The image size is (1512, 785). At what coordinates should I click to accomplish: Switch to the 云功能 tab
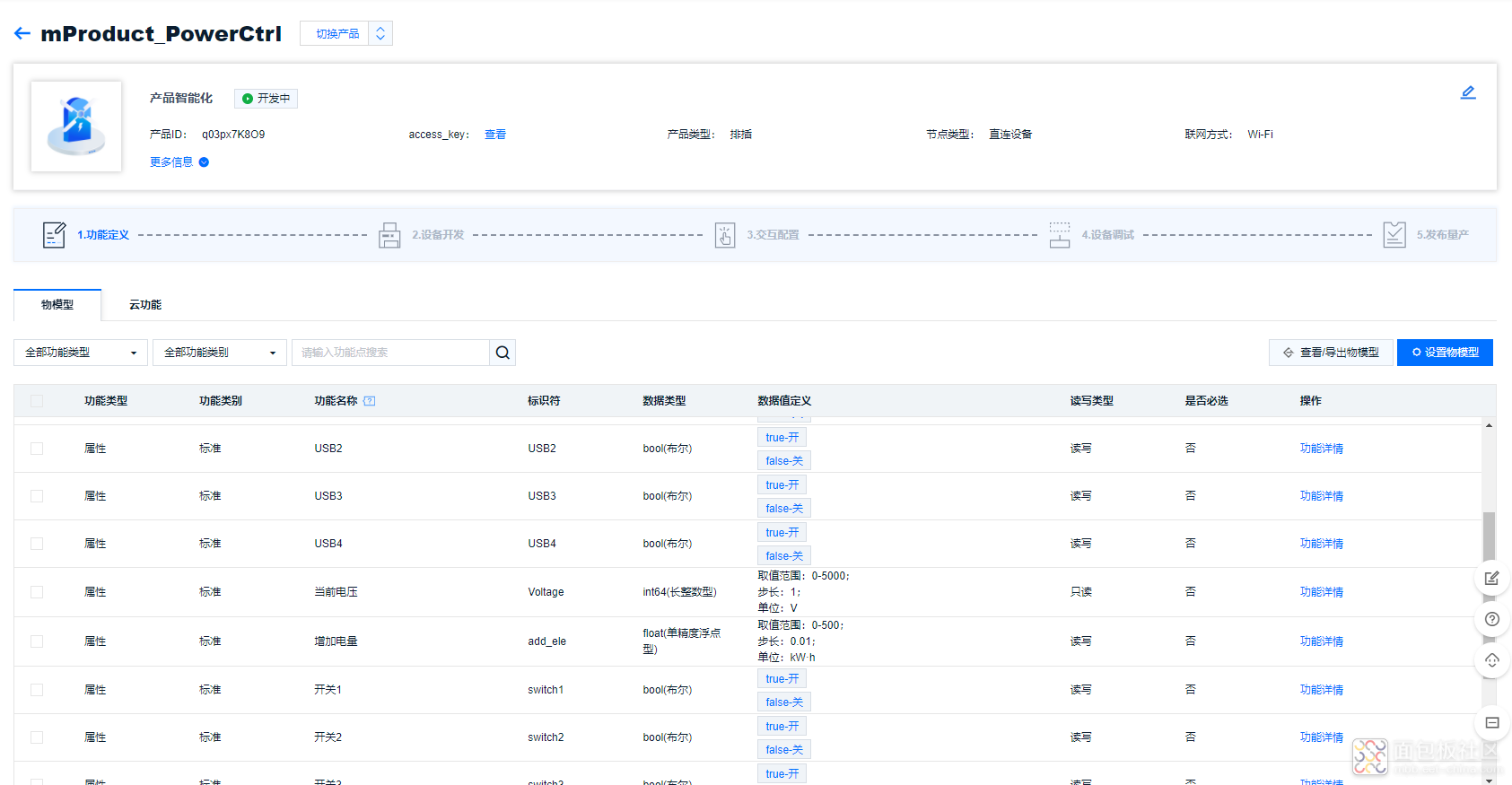(145, 305)
